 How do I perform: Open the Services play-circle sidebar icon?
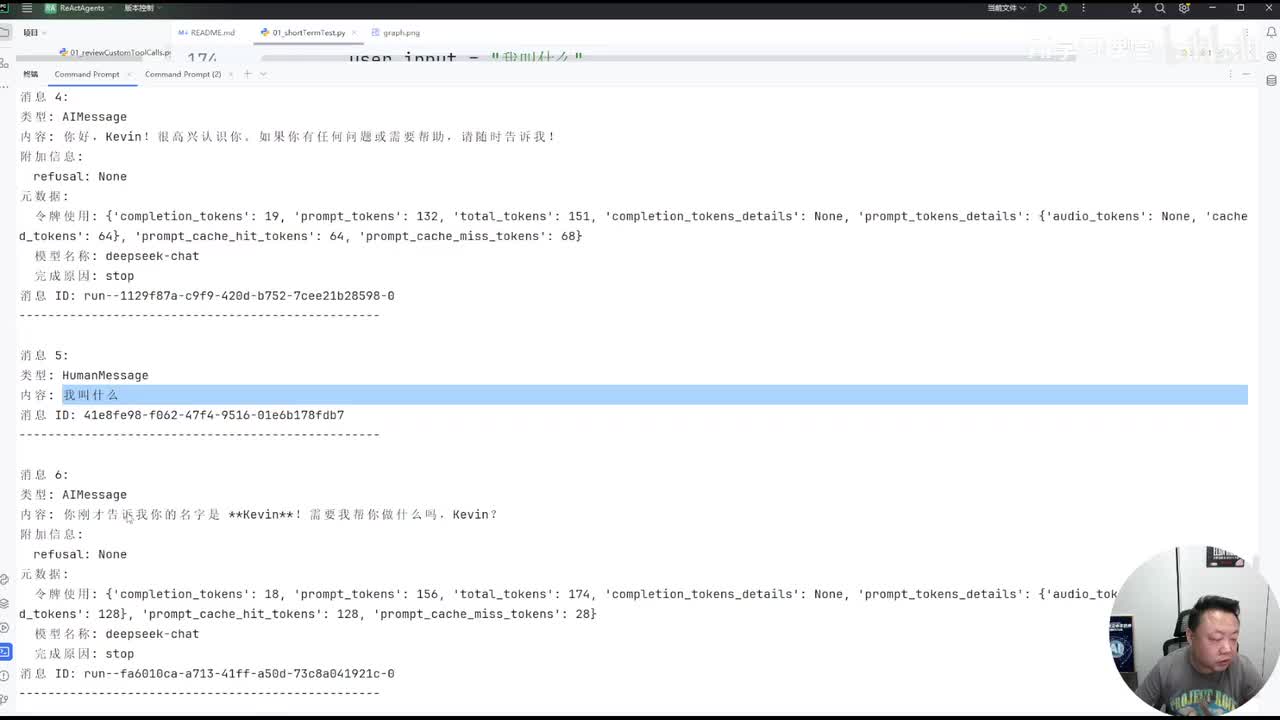[x=5, y=628]
